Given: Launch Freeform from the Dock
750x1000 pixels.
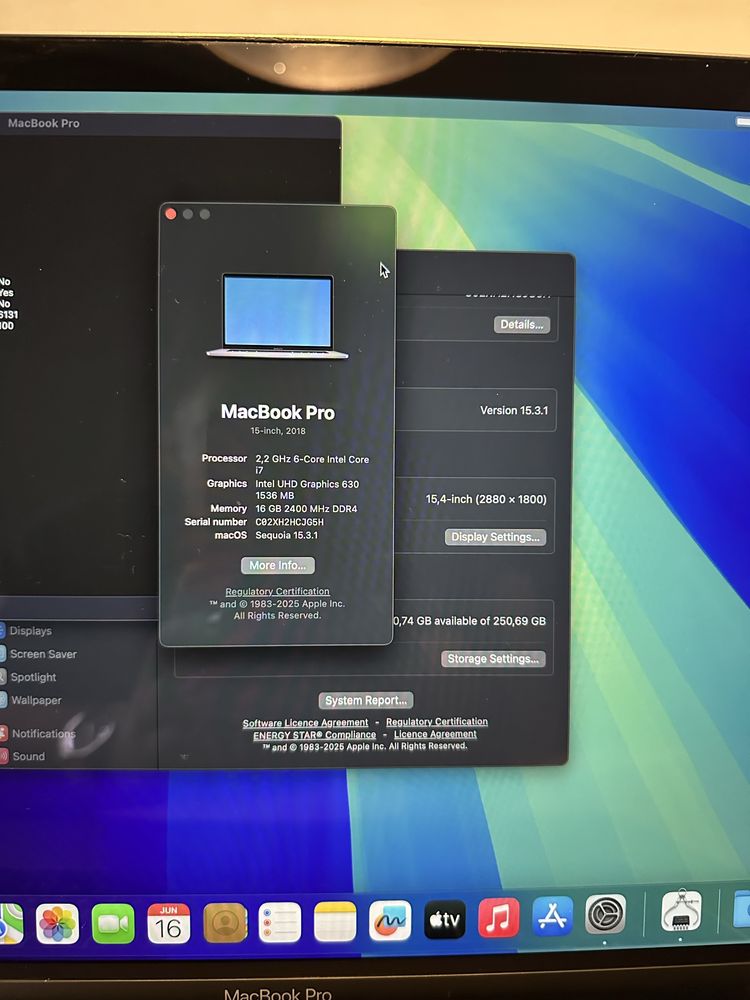Looking at the screenshot, I should pyautogui.click(x=390, y=920).
